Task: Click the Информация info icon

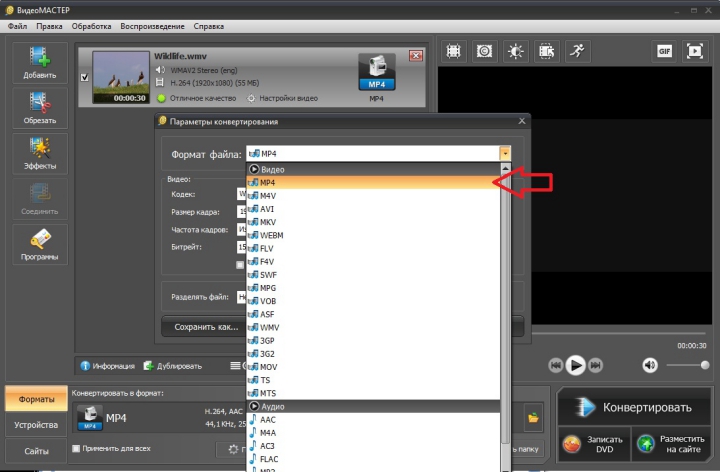Action: coord(85,366)
